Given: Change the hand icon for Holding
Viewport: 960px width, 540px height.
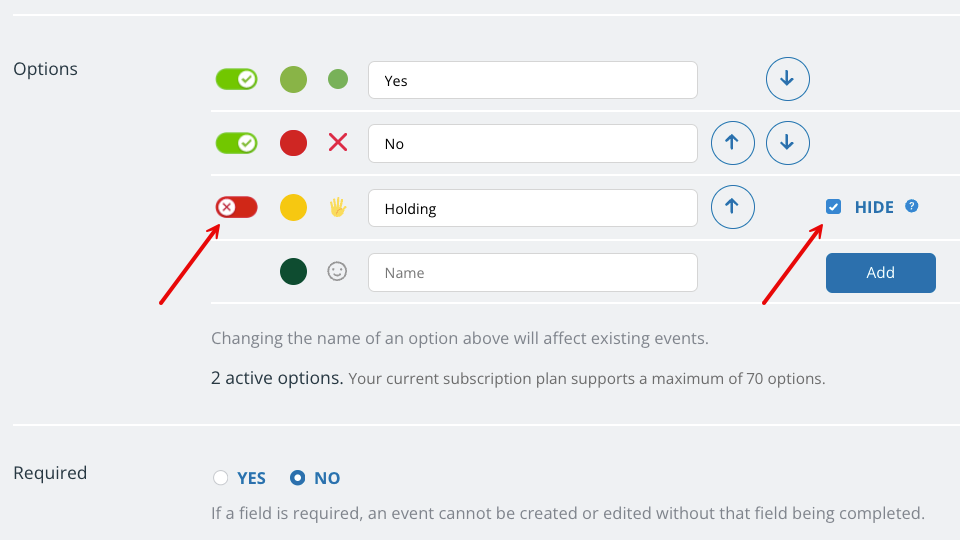Looking at the screenshot, I should coord(338,208).
